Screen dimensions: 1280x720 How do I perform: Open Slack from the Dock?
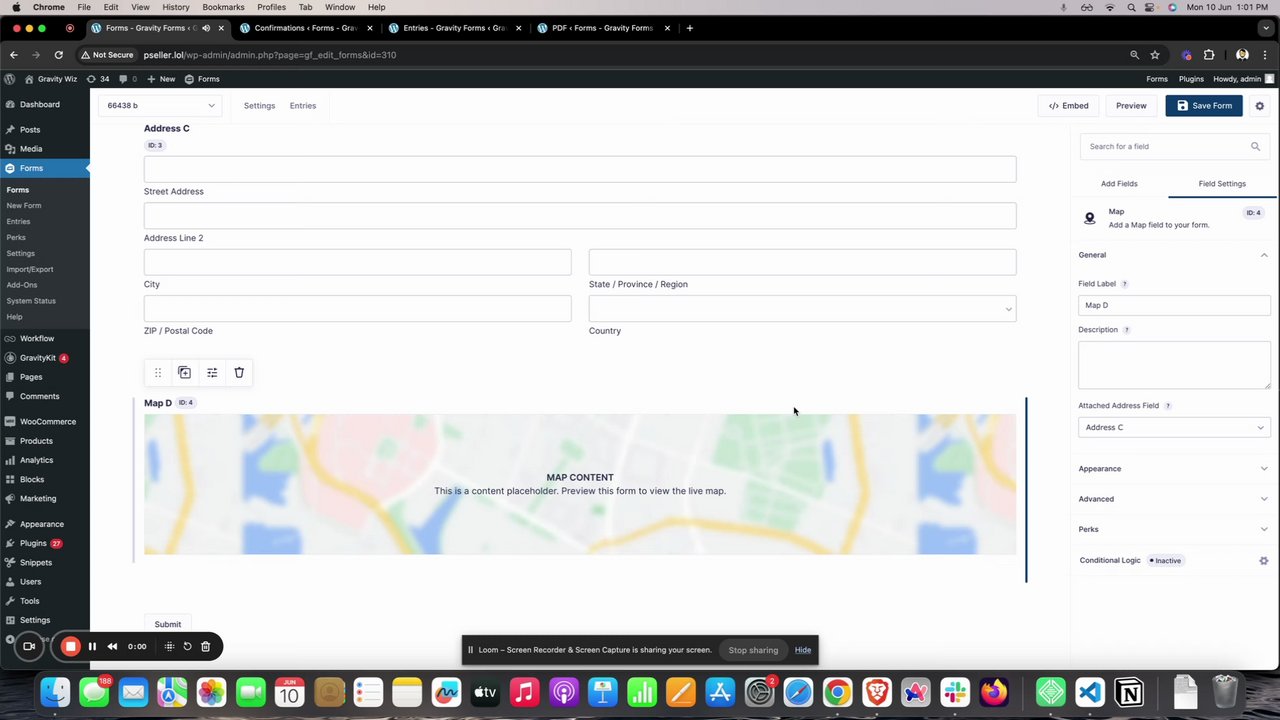[955, 692]
